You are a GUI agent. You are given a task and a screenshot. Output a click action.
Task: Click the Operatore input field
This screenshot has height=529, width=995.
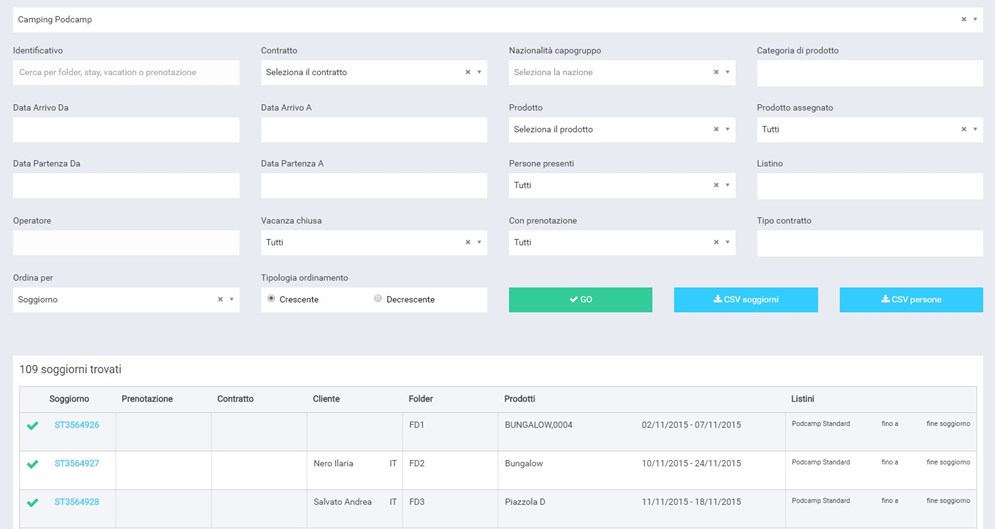point(126,242)
